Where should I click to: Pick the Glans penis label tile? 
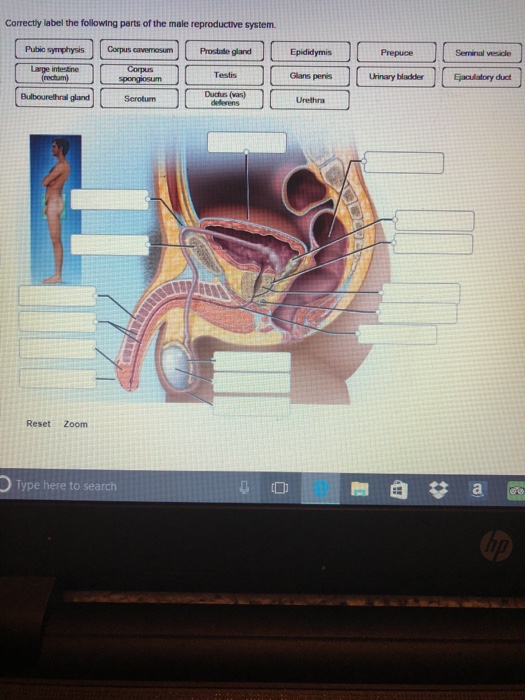pos(310,76)
